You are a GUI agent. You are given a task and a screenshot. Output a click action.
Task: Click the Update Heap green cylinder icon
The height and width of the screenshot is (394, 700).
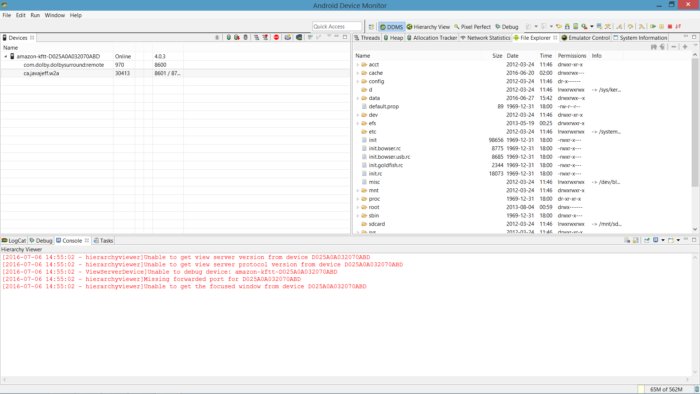pos(229,37)
